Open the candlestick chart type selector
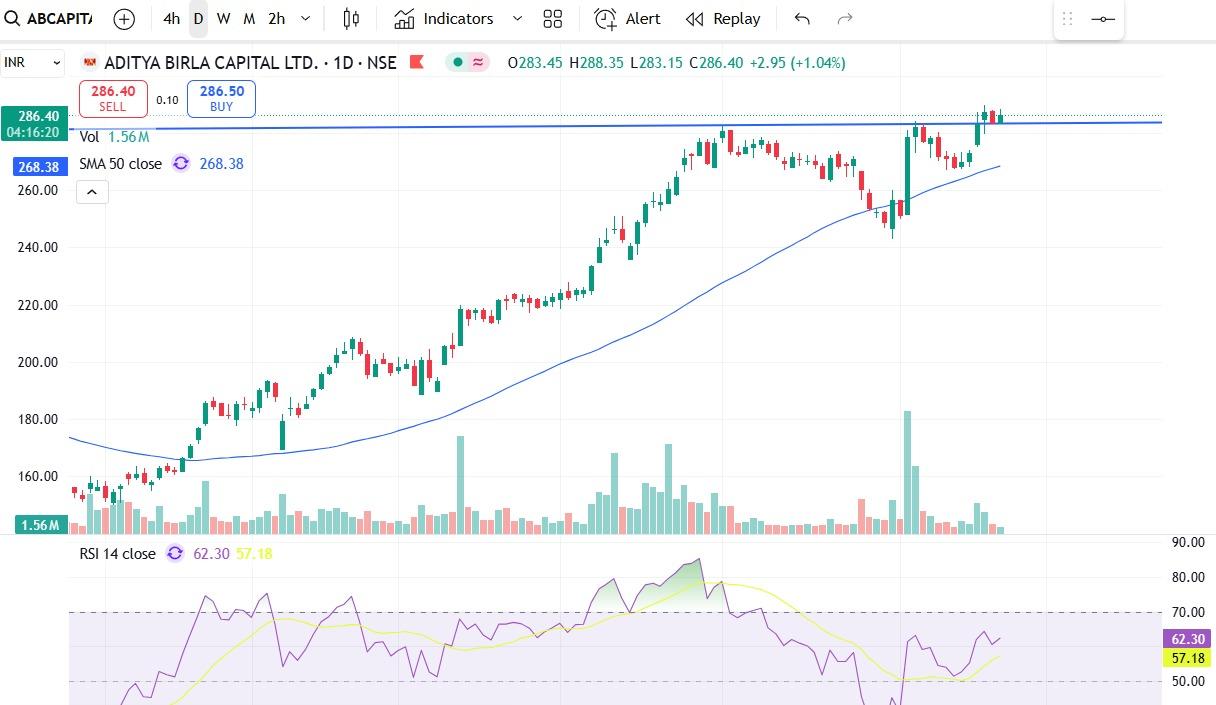The width and height of the screenshot is (1216, 705). click(x=351, y=18)
